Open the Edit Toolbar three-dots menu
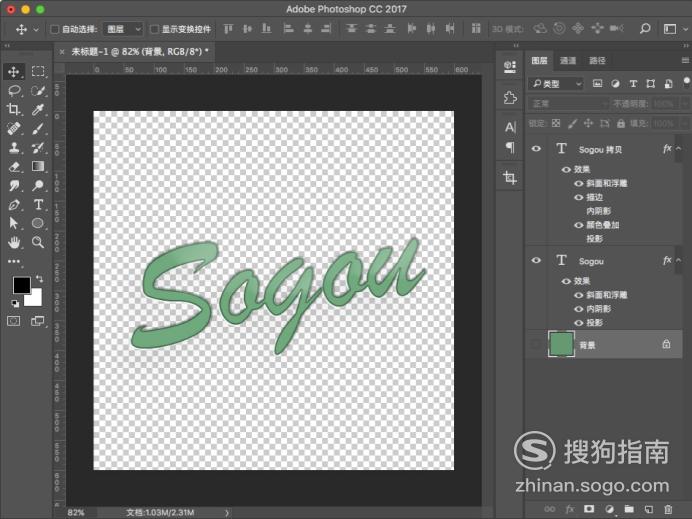This screenshot has height=519, width=692. [x=14, y=261]
